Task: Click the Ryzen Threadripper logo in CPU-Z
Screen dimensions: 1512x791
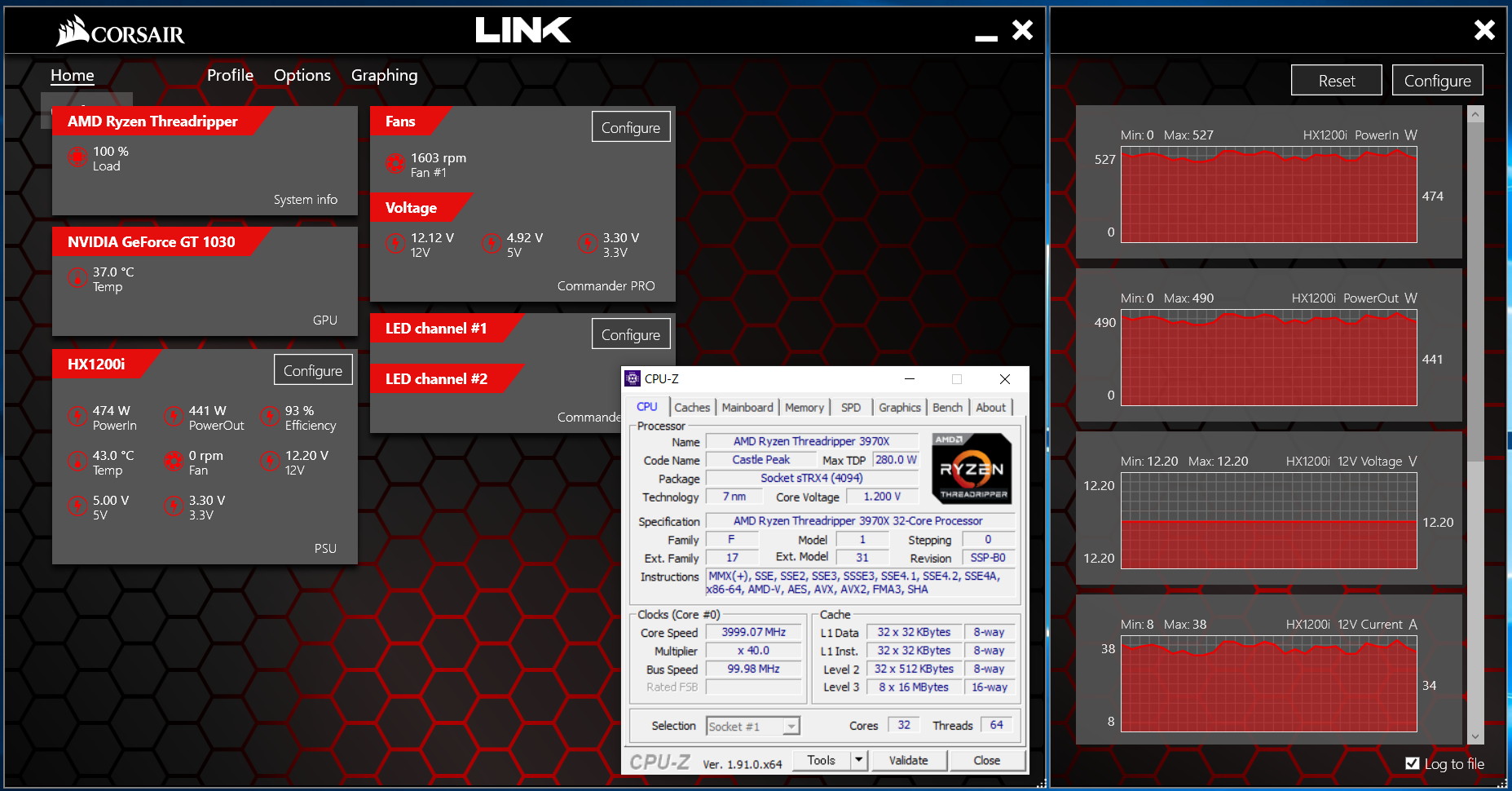Action: click(972, 469)
